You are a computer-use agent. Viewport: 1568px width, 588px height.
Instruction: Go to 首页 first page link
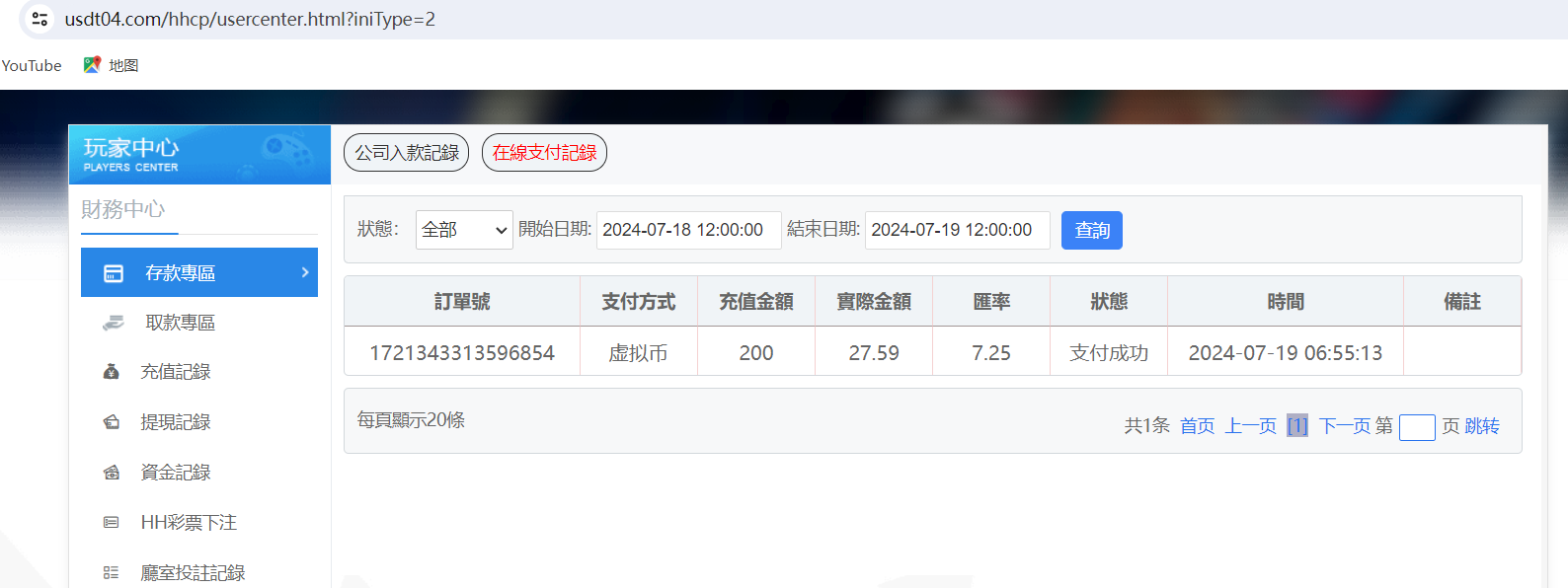coord(1198,426)
